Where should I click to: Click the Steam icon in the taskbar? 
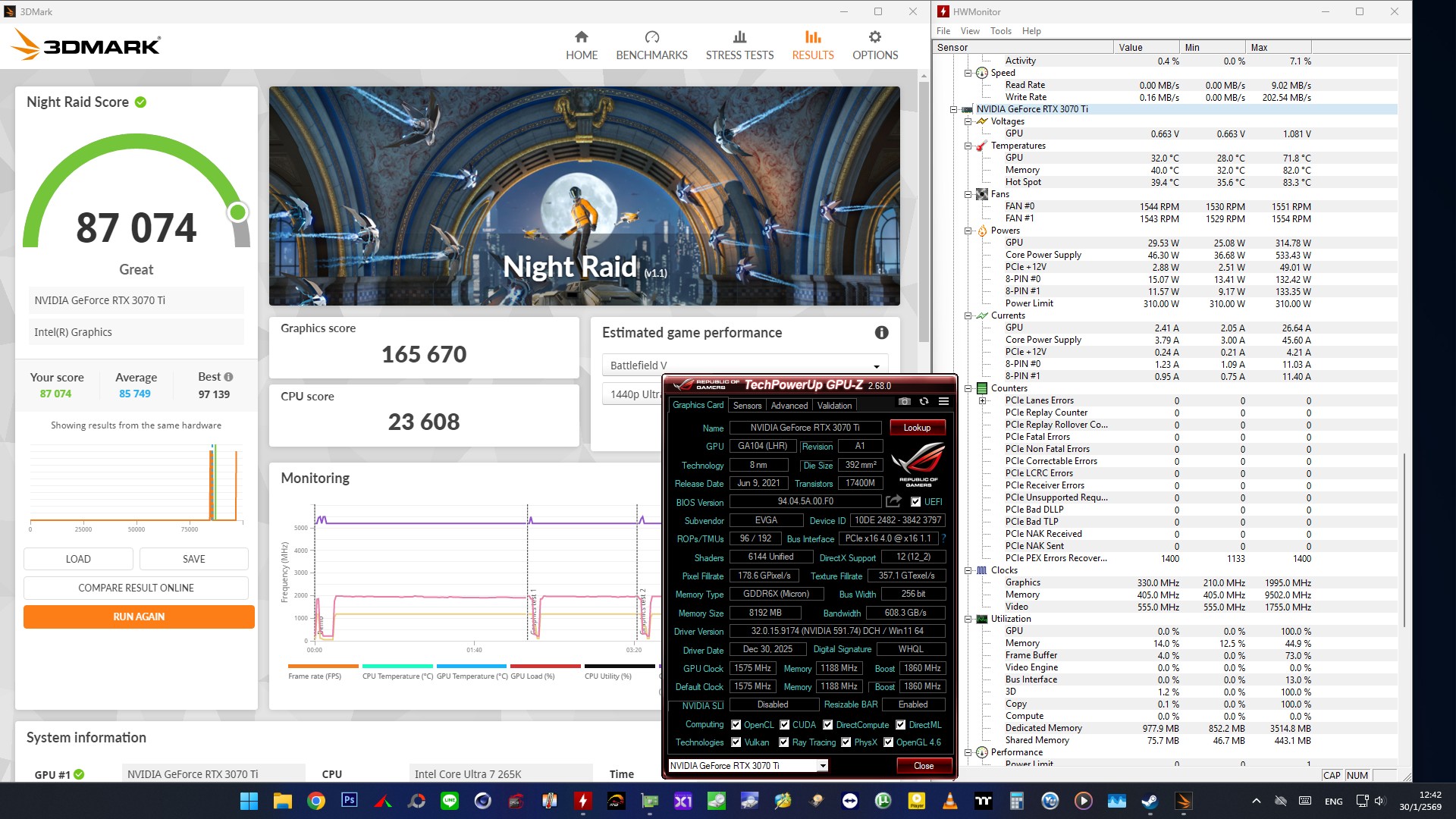tap(1150, 801)
